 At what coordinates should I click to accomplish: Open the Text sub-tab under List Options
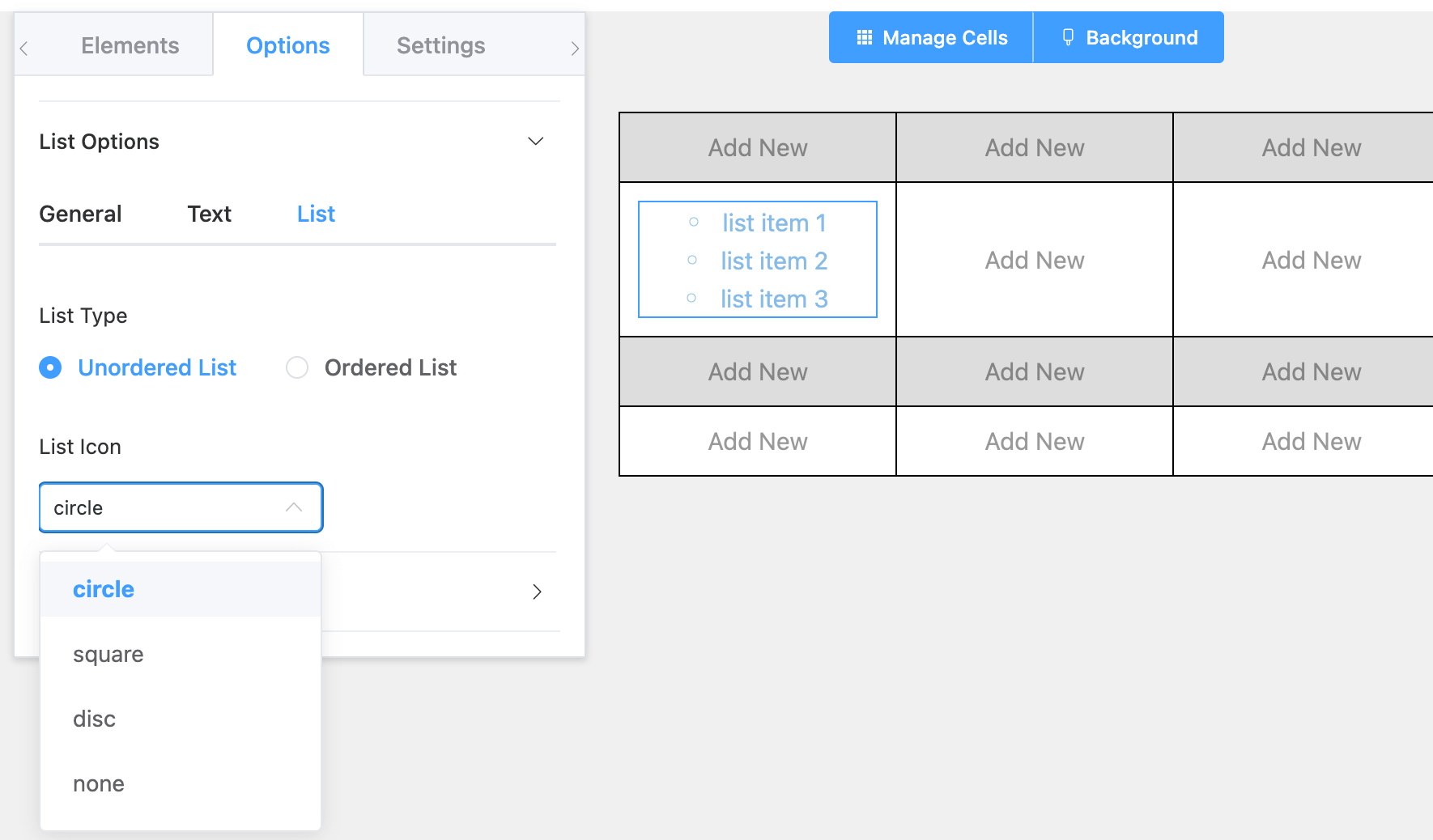[x=209, y=214]
